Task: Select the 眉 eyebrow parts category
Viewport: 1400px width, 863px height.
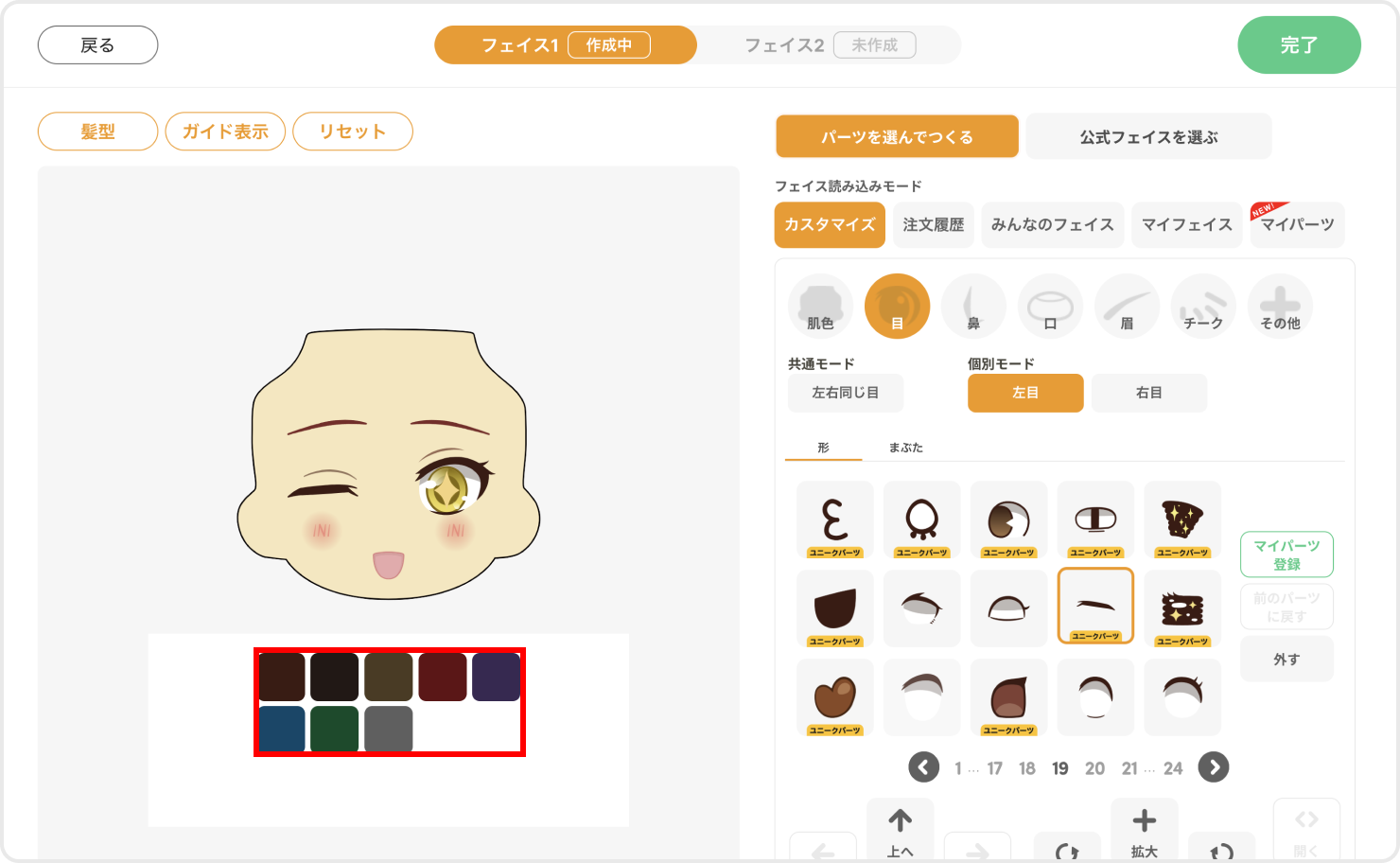Action: [x=1127, y=307]
